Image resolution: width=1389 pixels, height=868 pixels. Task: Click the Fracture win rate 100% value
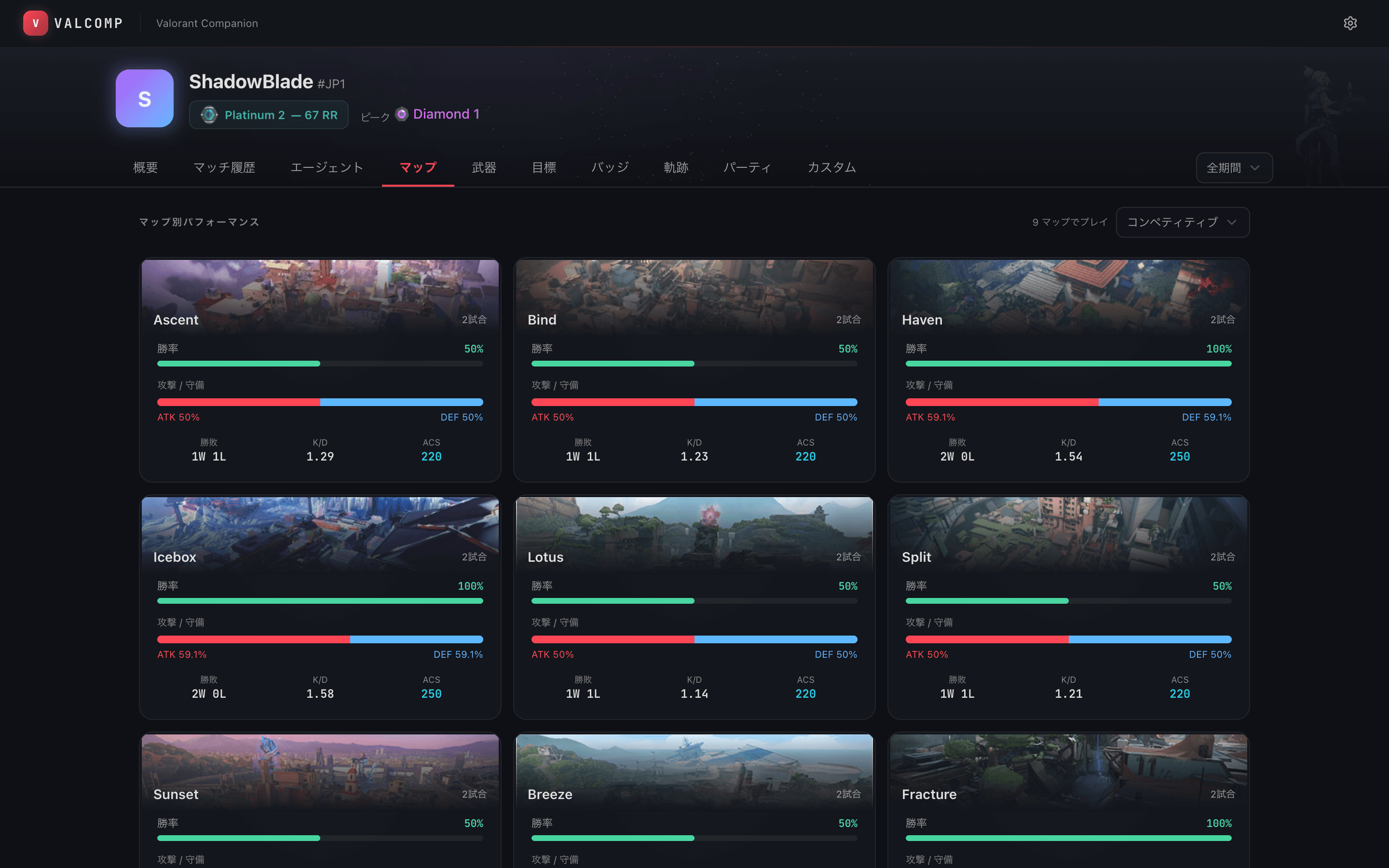1219,823
